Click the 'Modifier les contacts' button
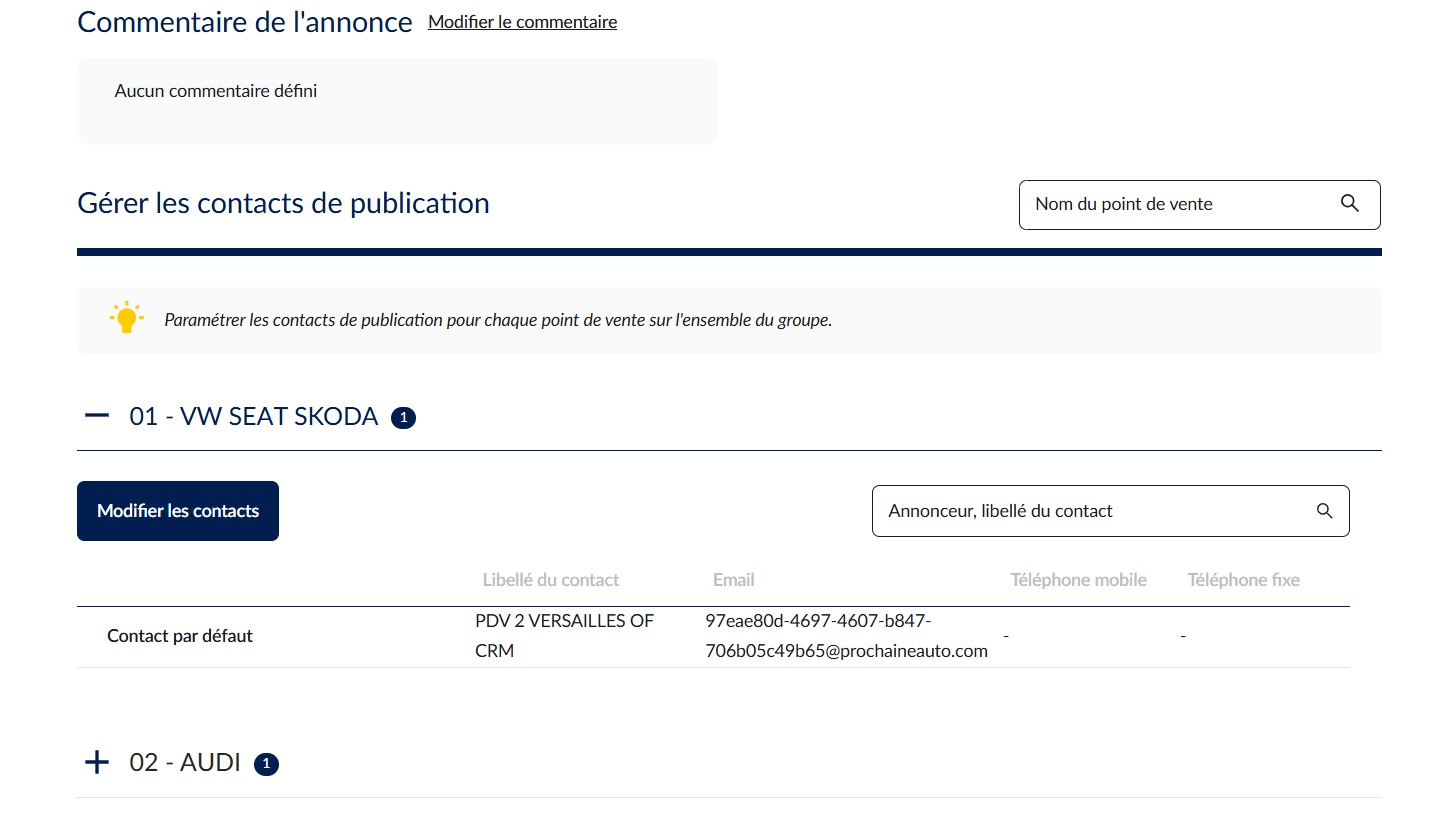The image size is (1450, 828). (x=178, y=511)
